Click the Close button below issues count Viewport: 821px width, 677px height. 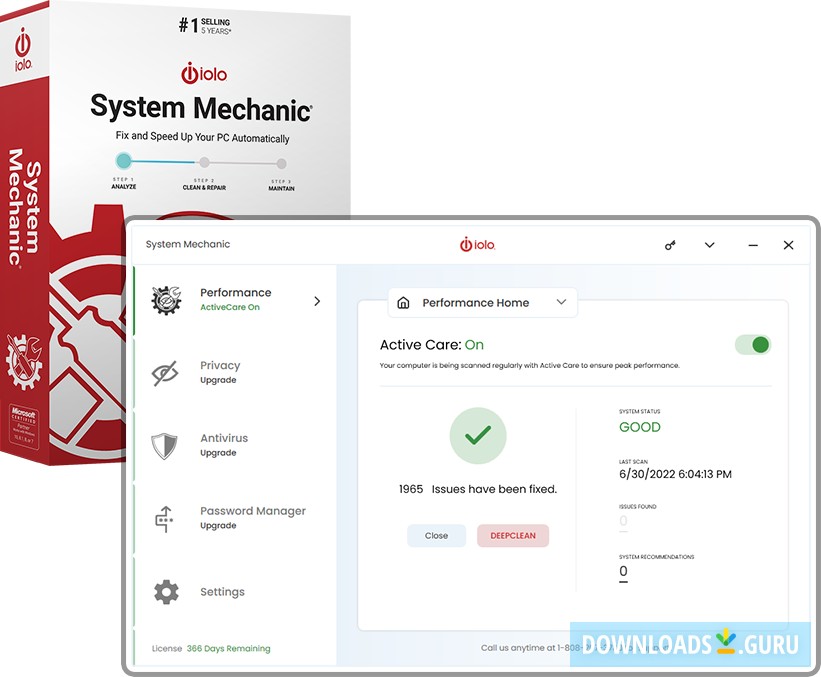436,535
